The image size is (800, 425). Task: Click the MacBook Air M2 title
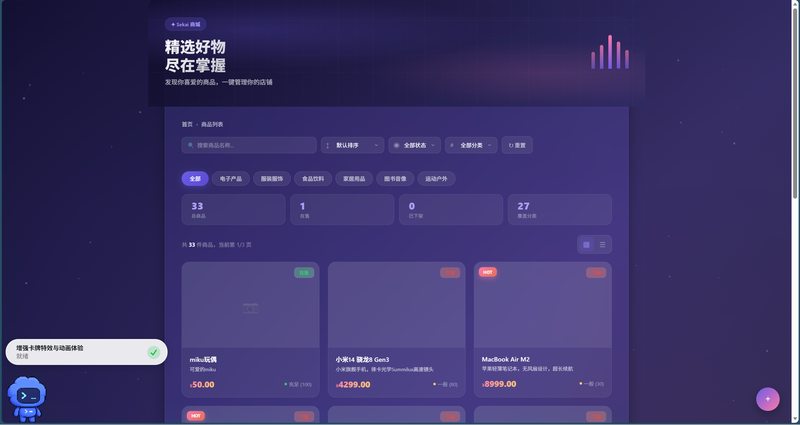(x=506, y=360)
